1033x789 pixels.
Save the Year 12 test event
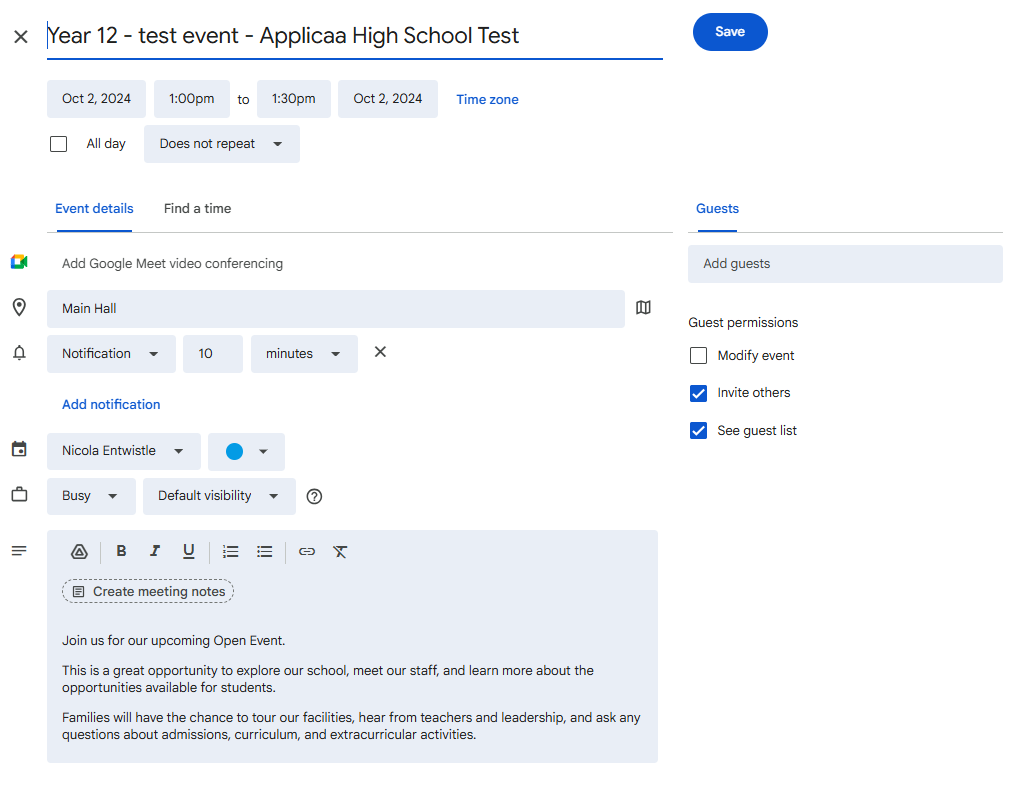coord(730,32)
